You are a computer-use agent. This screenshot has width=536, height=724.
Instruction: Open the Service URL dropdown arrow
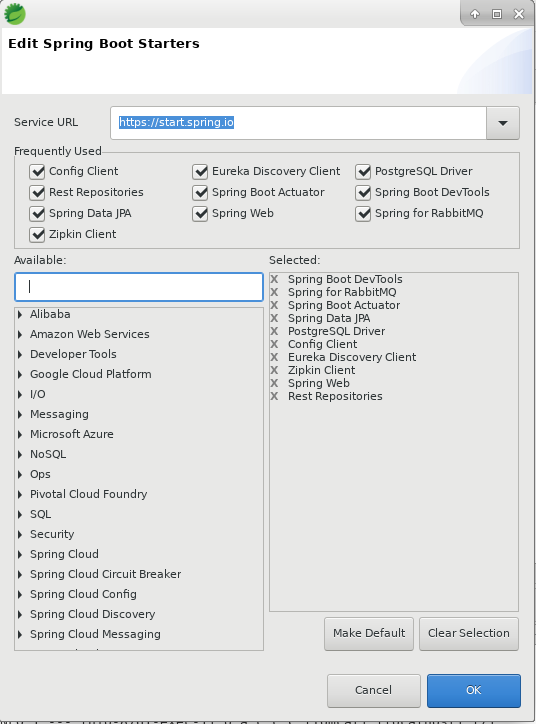[503, 123]
